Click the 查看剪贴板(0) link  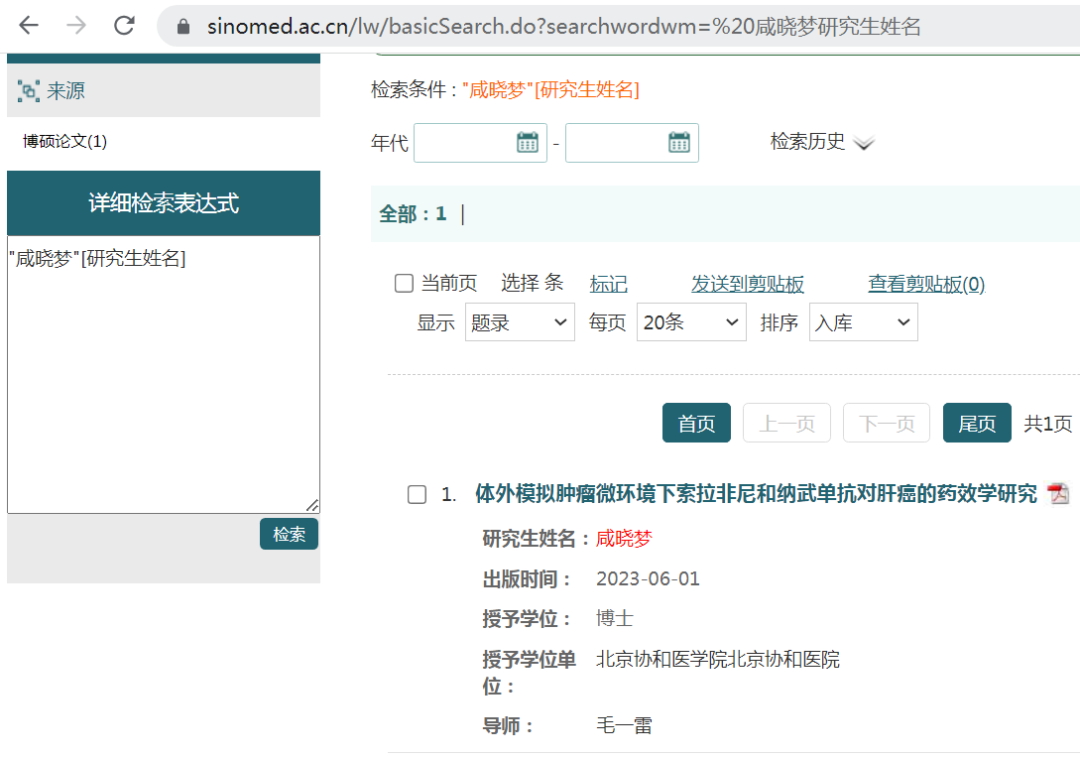coord(926,284)
